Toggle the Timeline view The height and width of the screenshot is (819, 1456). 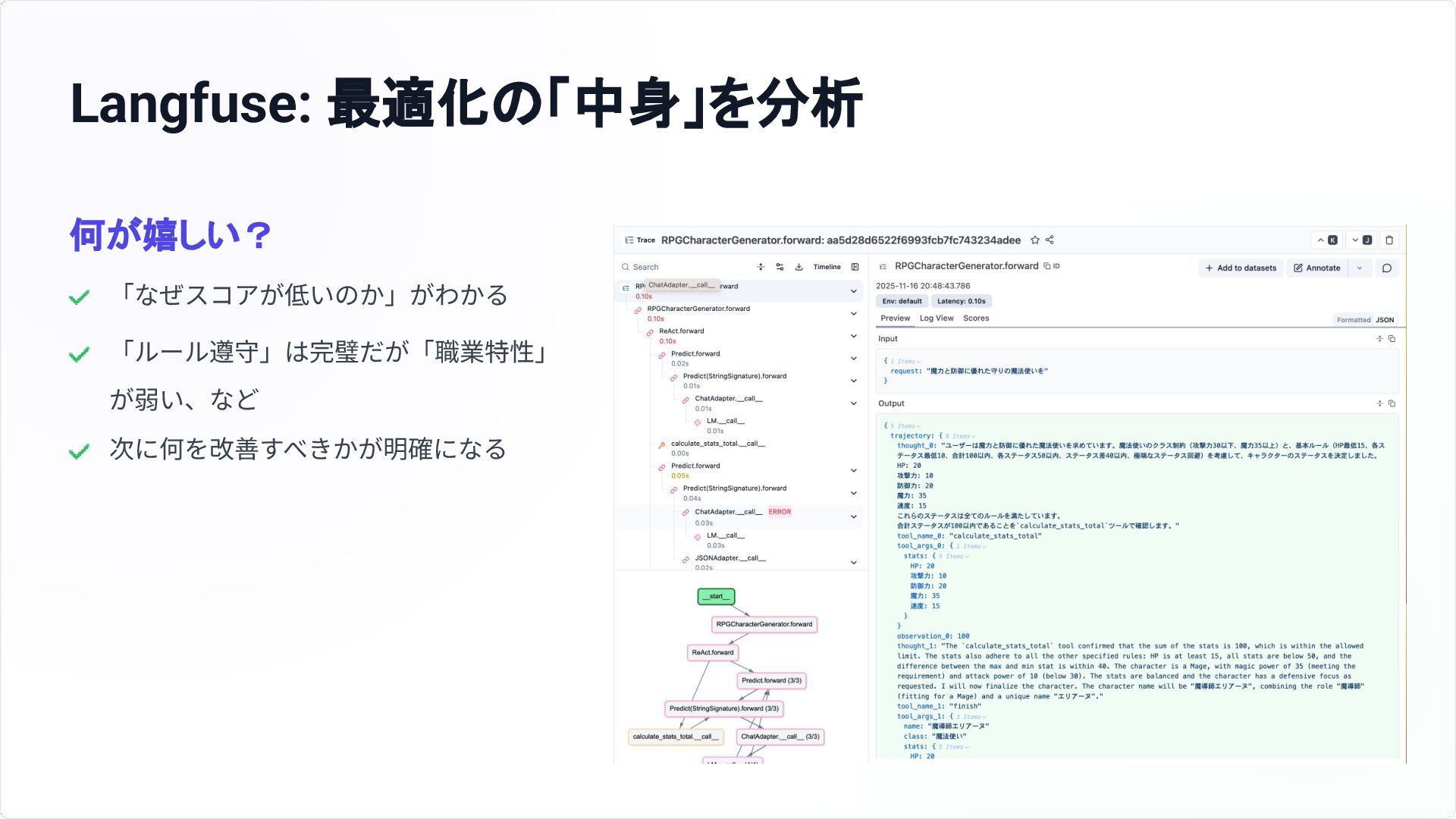[x=827, y=267]
